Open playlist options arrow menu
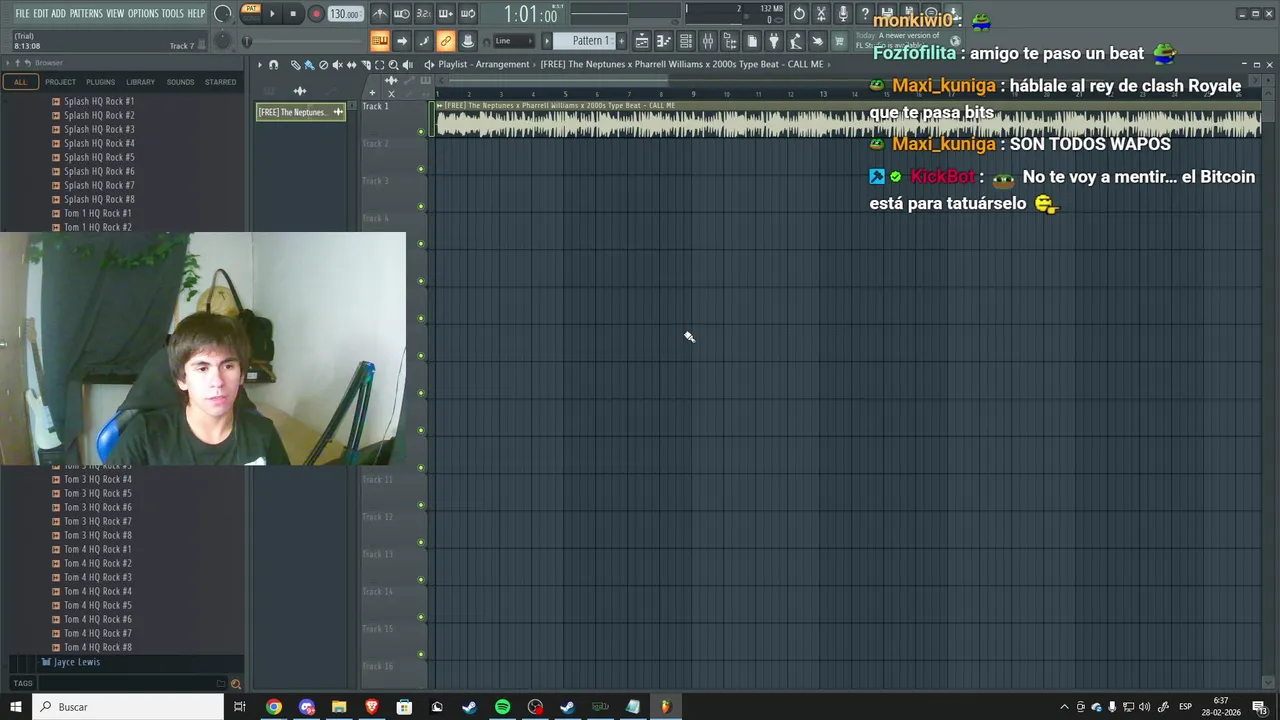This screenshot has width=1280, height=720. point(260,64)
